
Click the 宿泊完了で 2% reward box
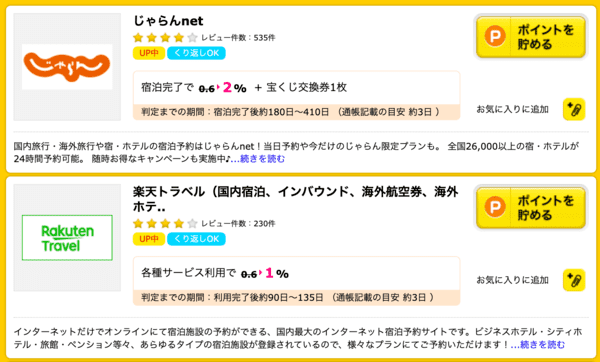[x=297, y=95]
